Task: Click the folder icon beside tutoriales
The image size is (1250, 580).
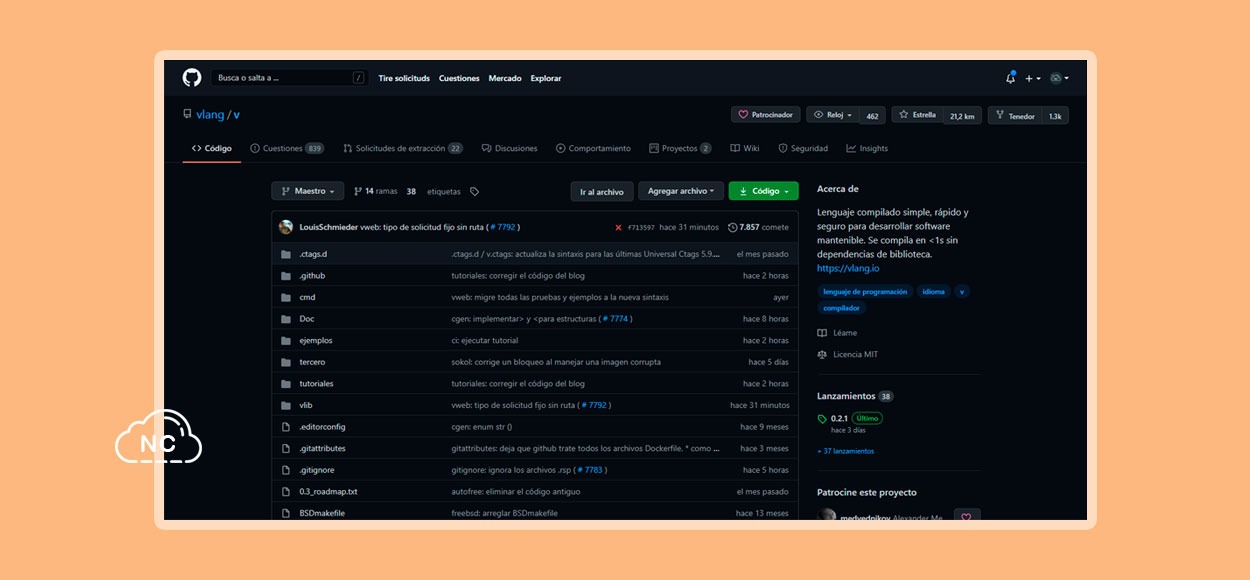Action: coord(286,384)
